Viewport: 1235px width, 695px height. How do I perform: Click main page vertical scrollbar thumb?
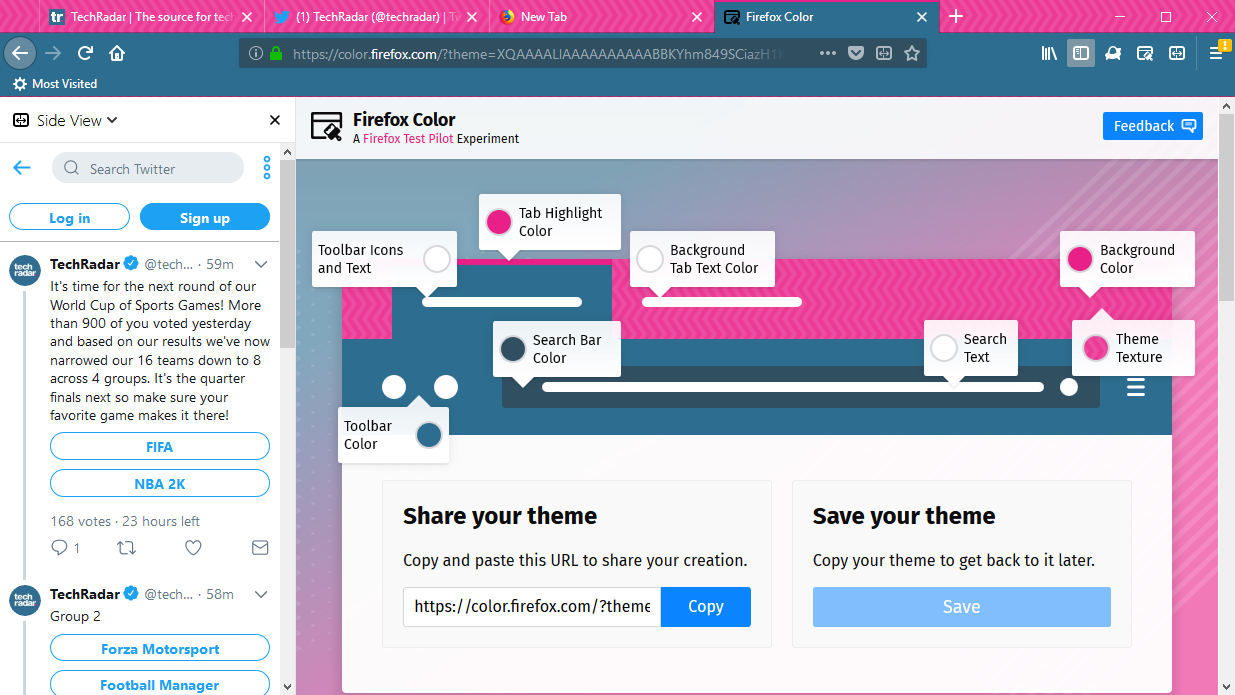[x=1226, y=207]
